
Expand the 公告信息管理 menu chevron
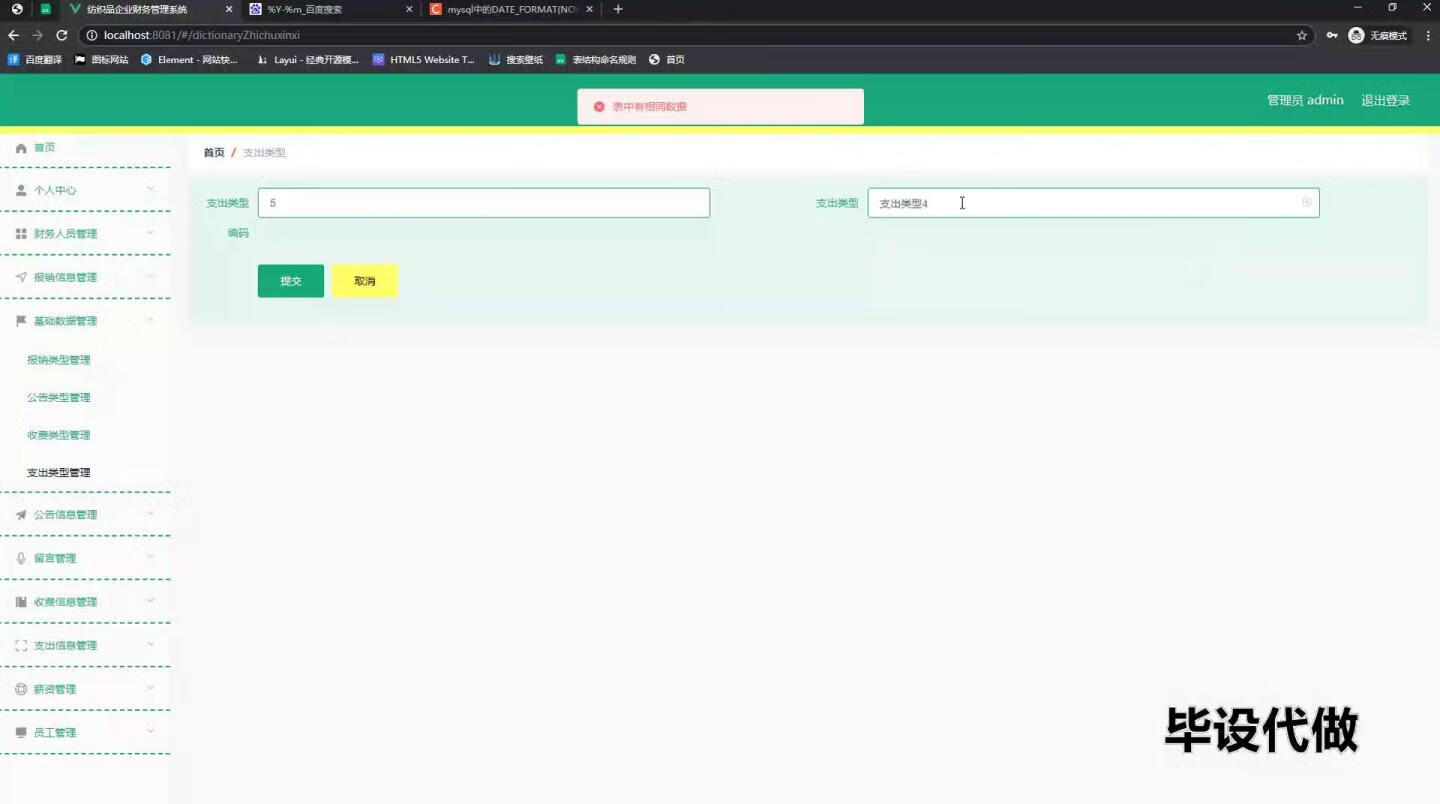pyautogui.click(x=150, y=514)
